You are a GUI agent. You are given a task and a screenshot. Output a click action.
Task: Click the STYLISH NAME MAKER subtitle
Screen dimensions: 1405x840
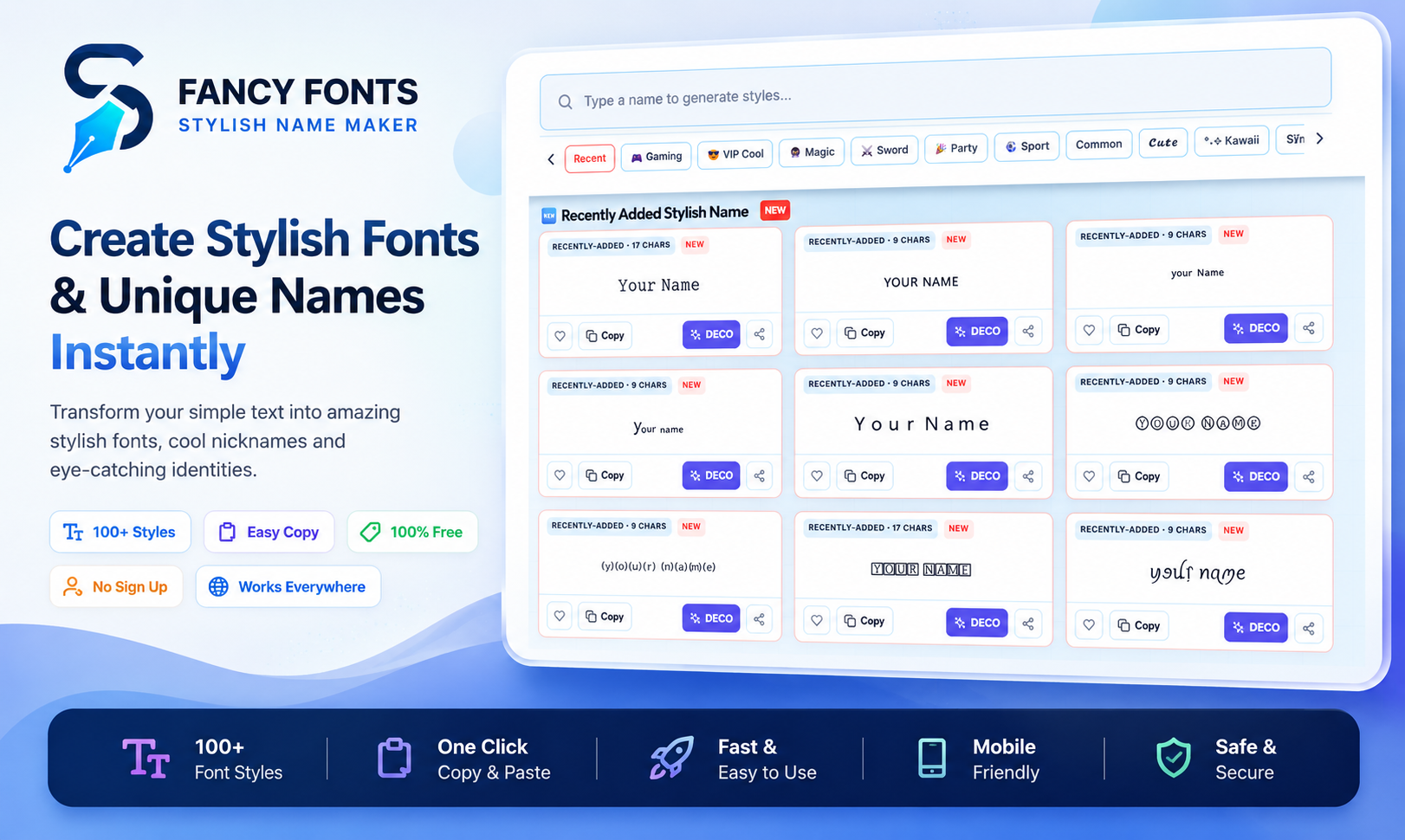(x=298, y=126)
